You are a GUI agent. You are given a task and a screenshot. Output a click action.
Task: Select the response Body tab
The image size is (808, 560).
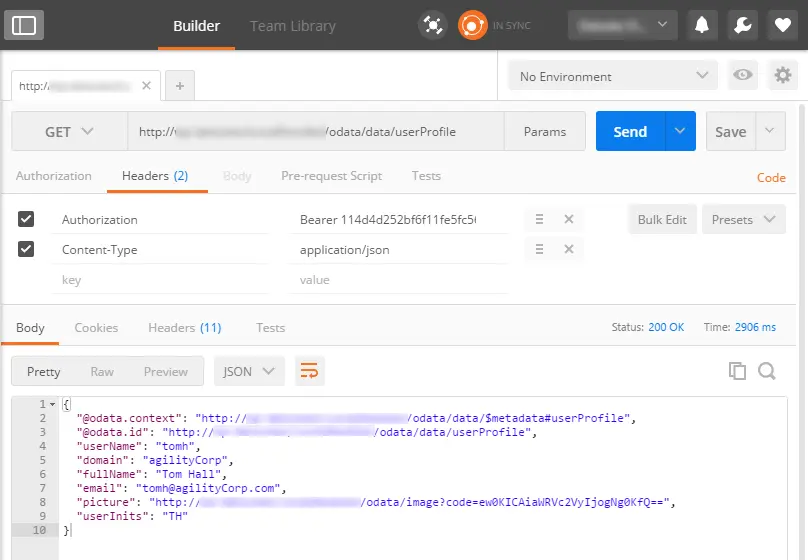[30, 328]
